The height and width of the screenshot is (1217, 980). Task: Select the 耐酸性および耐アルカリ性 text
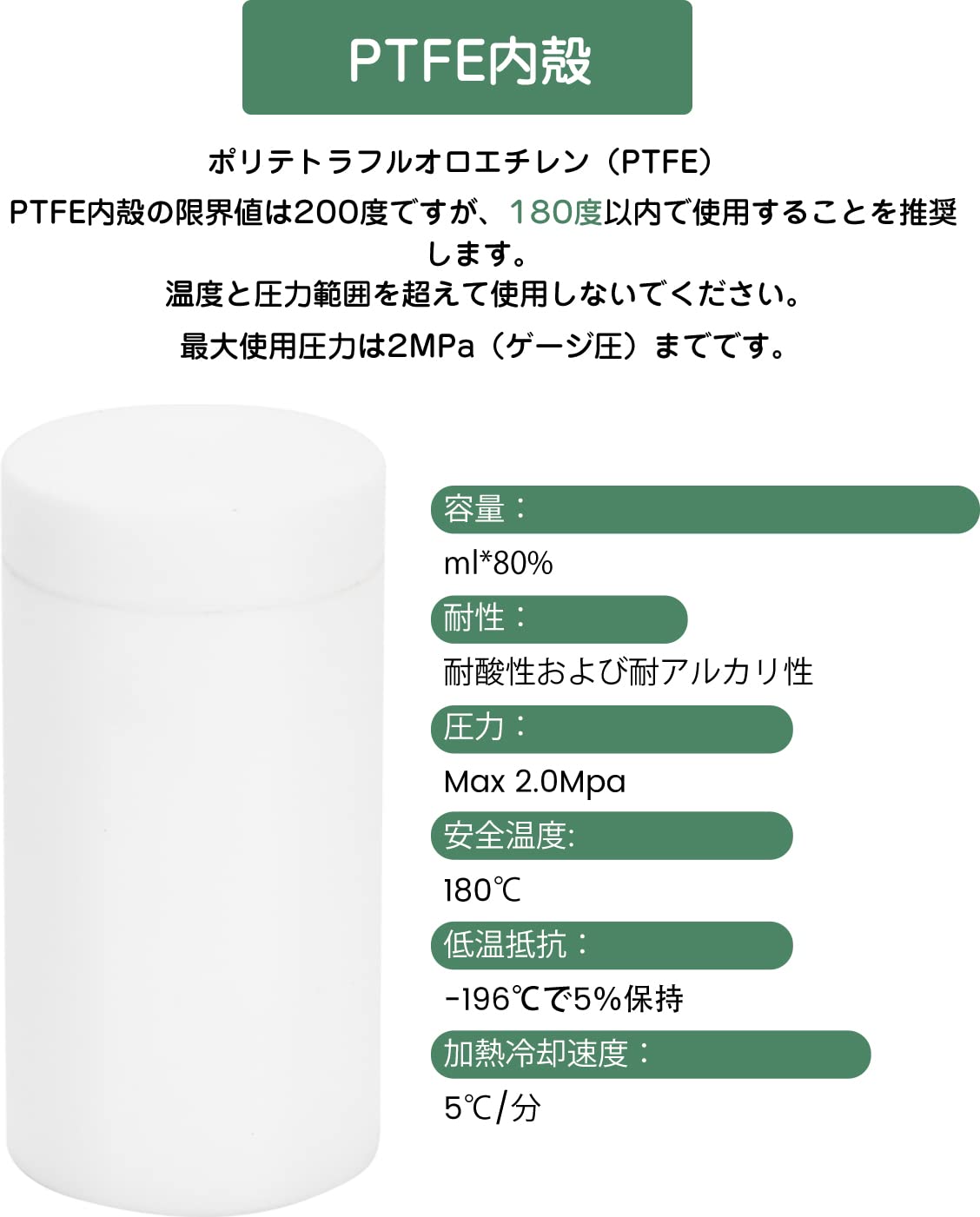point(628,672)
